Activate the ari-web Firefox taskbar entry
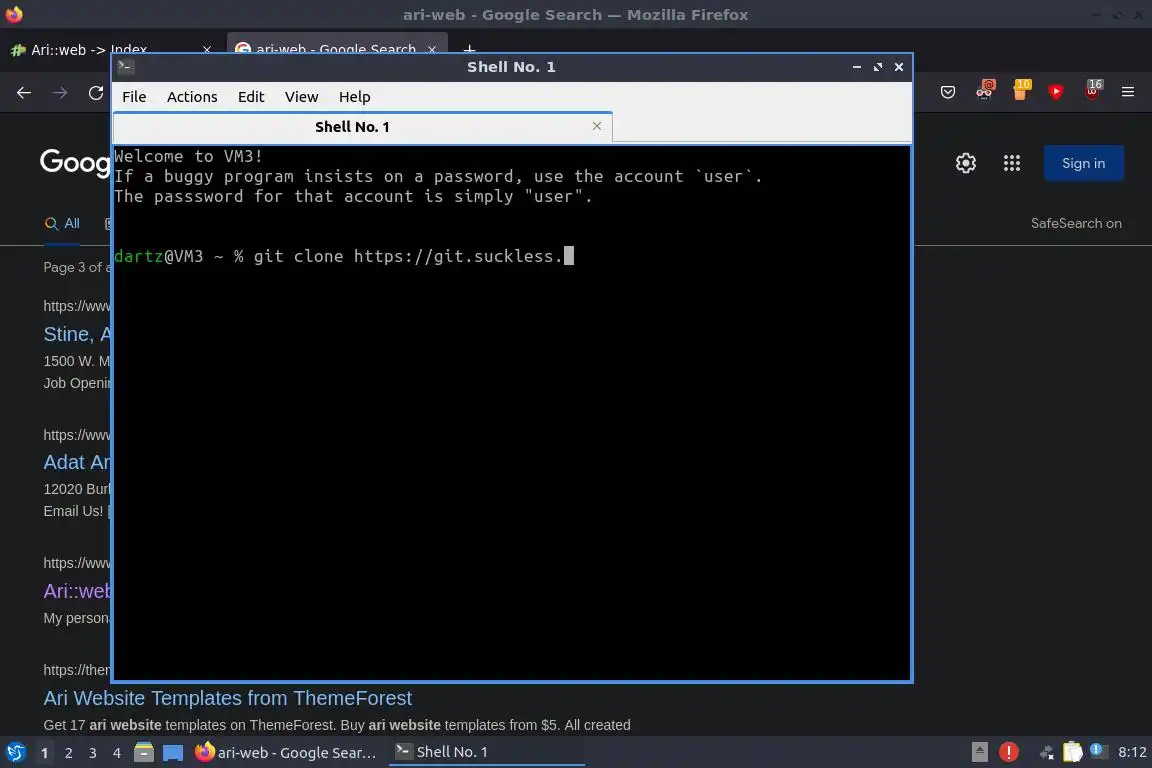The image size is (1152, 768). tap(286, 753)
